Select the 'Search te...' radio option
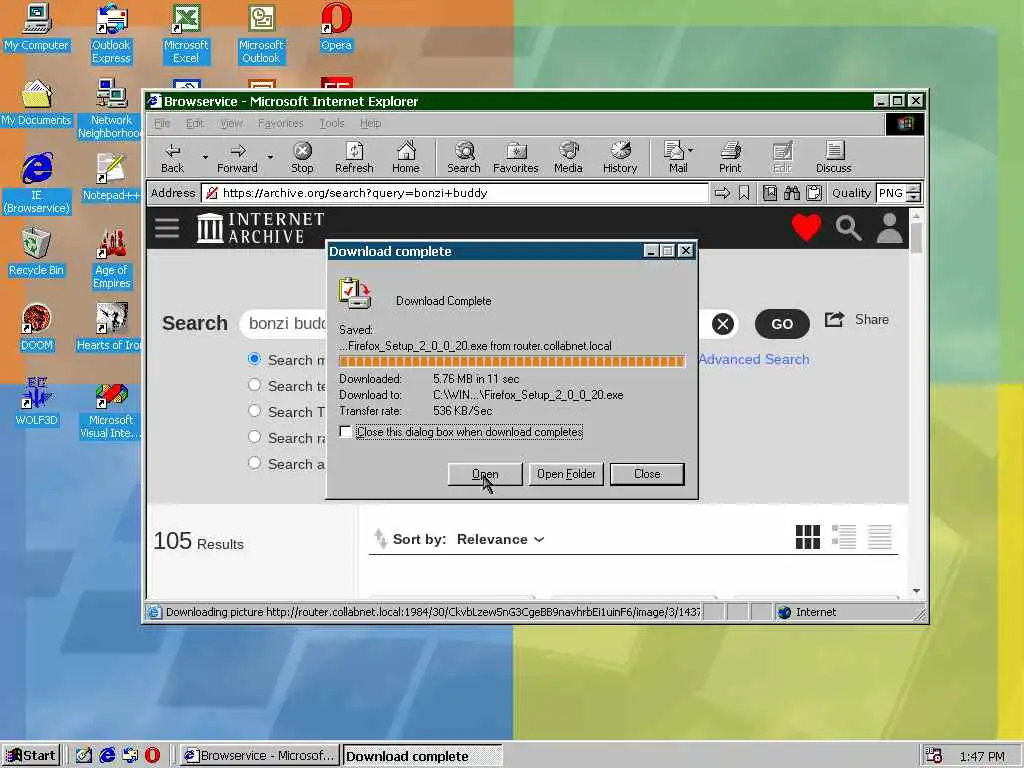 click(x=255, y=385)
